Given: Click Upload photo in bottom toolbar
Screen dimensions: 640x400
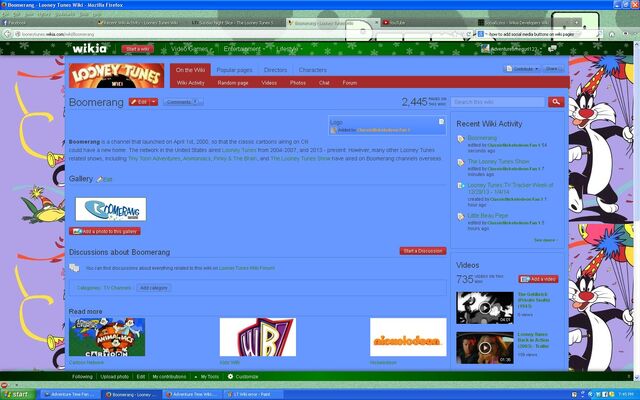Looking at the screenshot, I should pyautogui.click(x=114, y=377).
